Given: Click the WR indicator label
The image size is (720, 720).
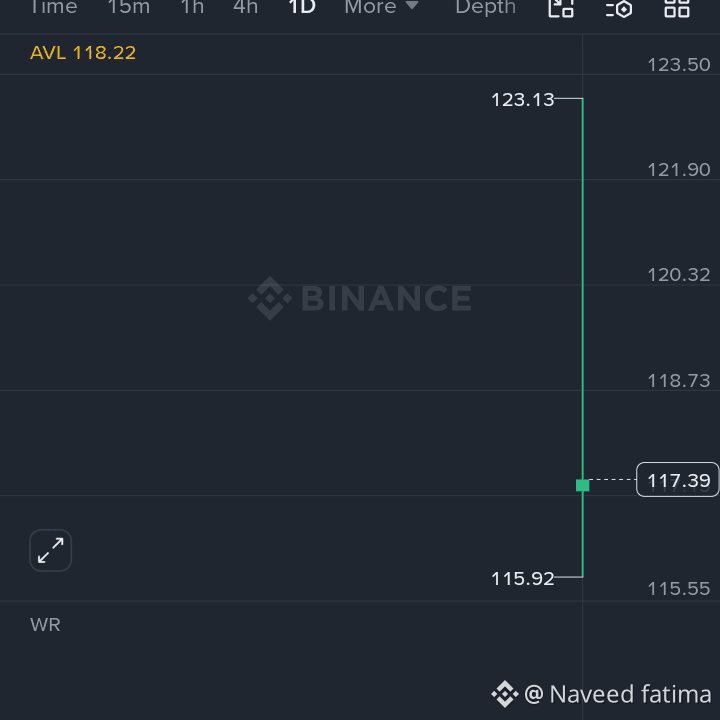Looking at the screenshot, I should pyautogui.click(x=45, y=625).
